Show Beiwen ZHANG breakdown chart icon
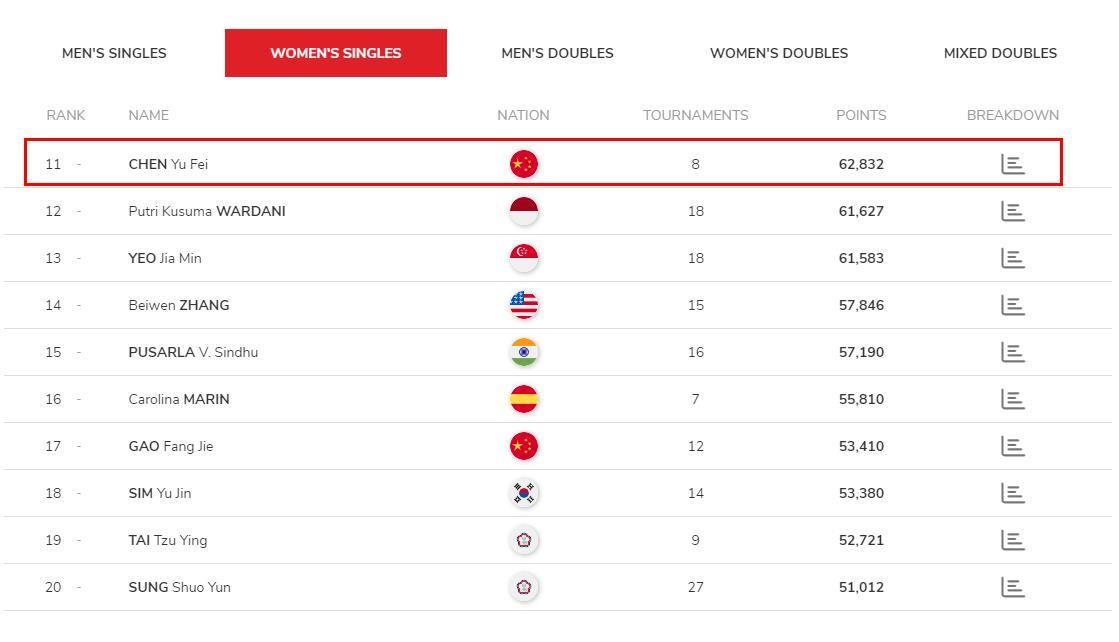The image size is (1119, 642). pyautogui.click(x=1013, y=305)
